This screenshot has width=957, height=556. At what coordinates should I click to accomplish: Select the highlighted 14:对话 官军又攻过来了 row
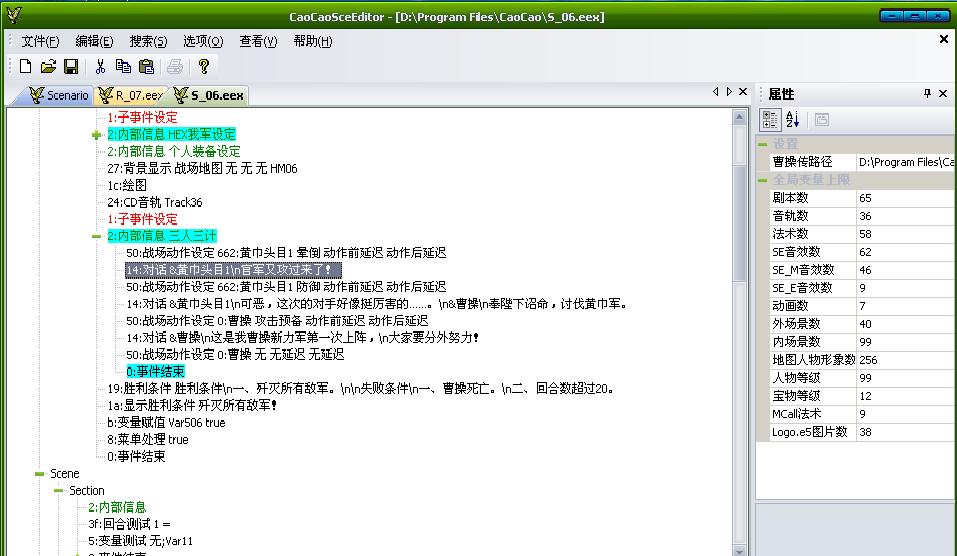click(x=233, y=270)
